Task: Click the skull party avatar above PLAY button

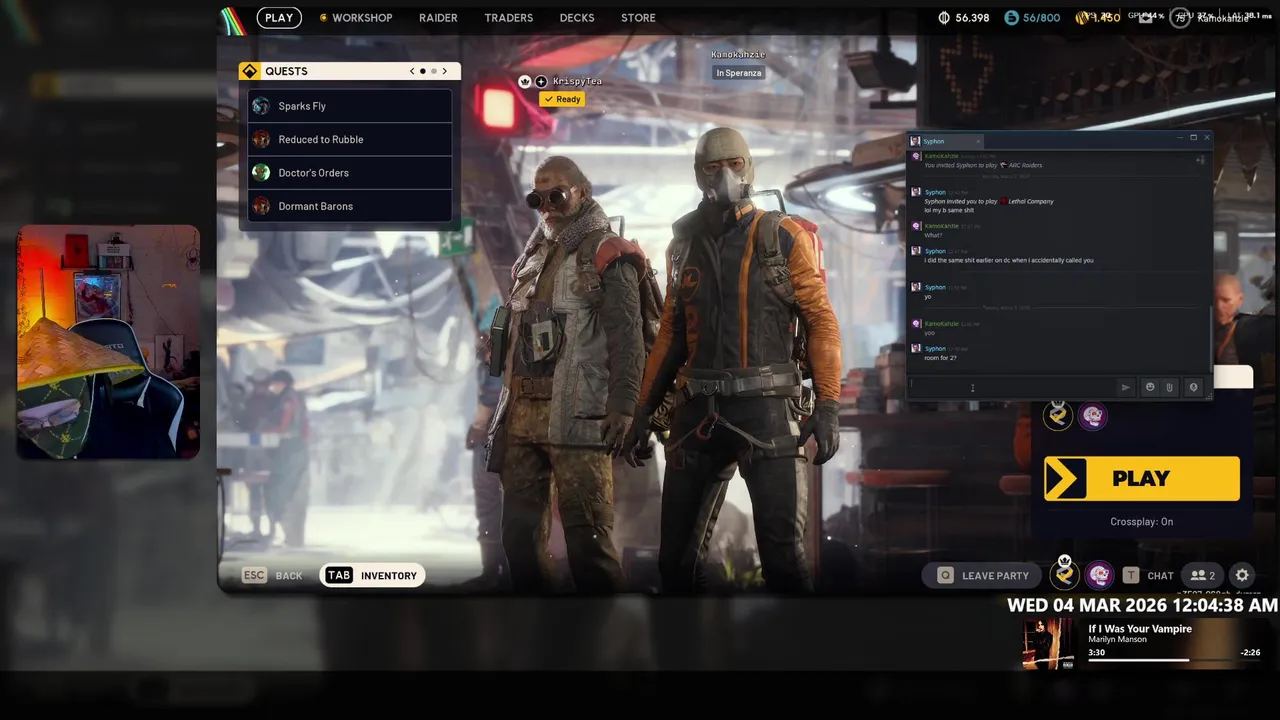Action: 1092,415
